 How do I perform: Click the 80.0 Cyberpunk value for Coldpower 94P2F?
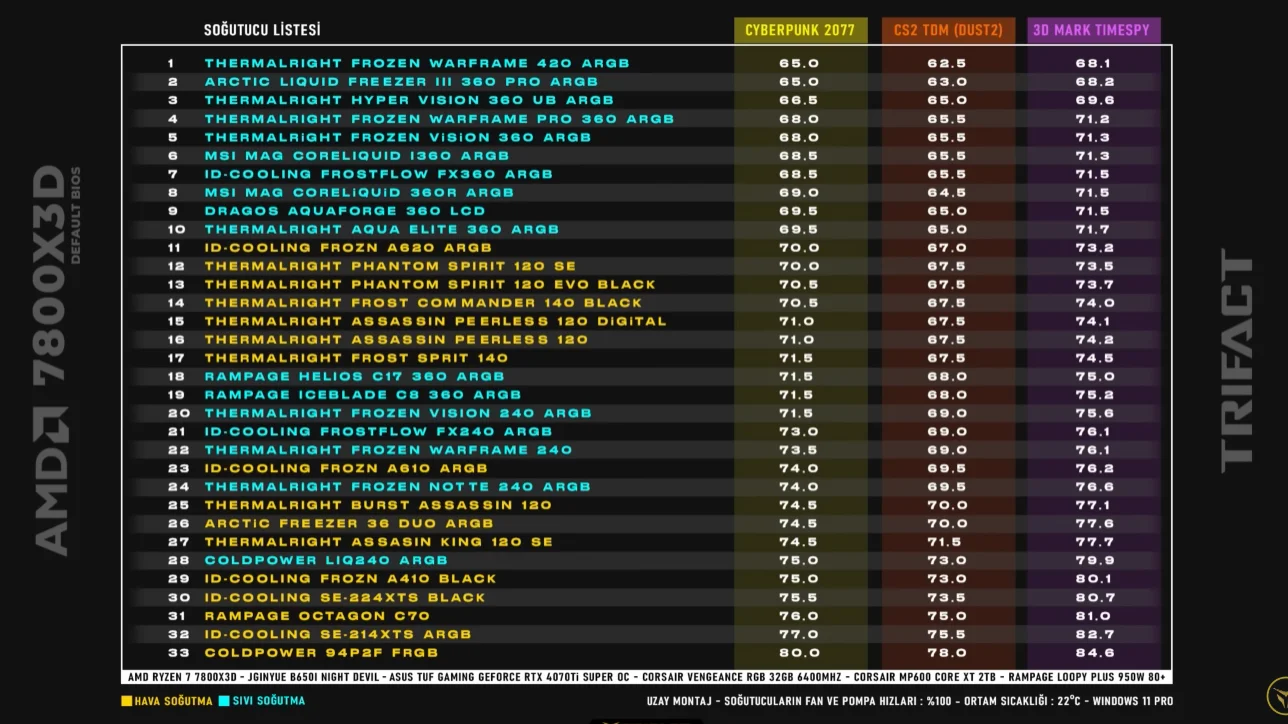point(799,653)
